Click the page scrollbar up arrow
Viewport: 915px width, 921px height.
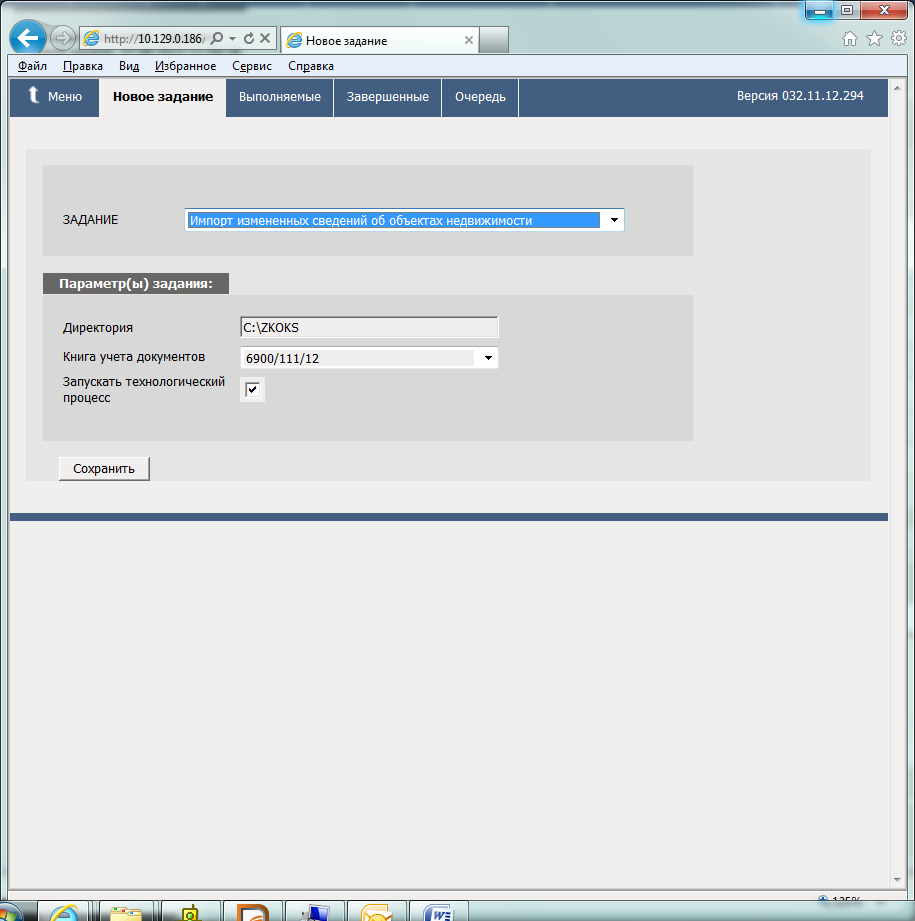[897, 88]
